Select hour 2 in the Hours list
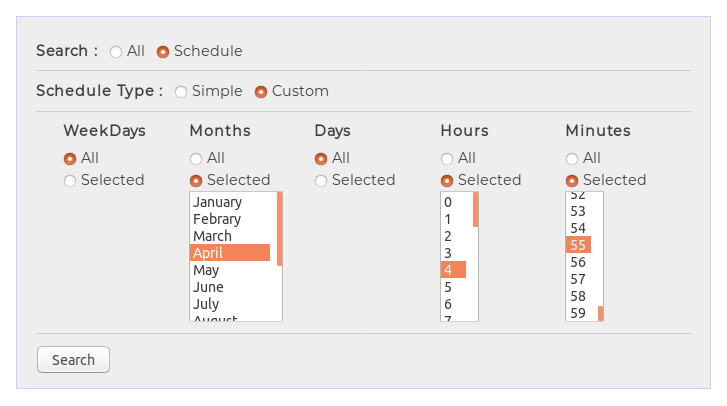 pos(453,236)
